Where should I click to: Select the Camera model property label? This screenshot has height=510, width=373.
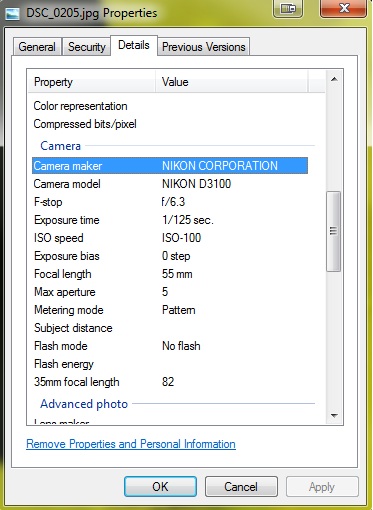coord(67,184)
